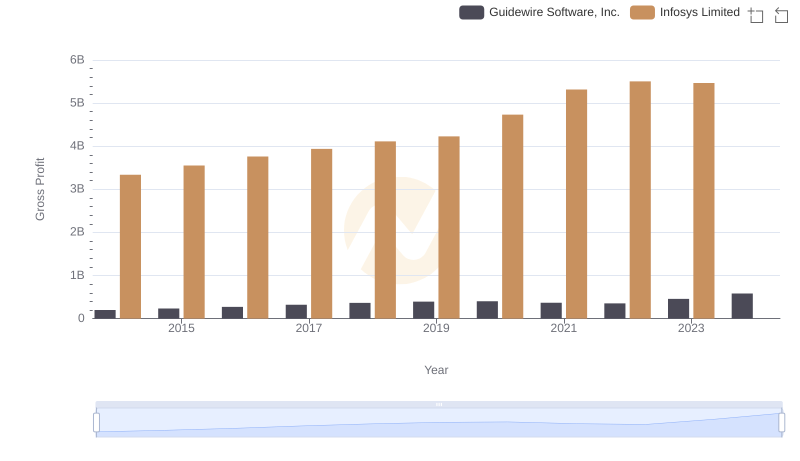
Task: Grab the left data zoom slider handle
Action: click(96, 423)
